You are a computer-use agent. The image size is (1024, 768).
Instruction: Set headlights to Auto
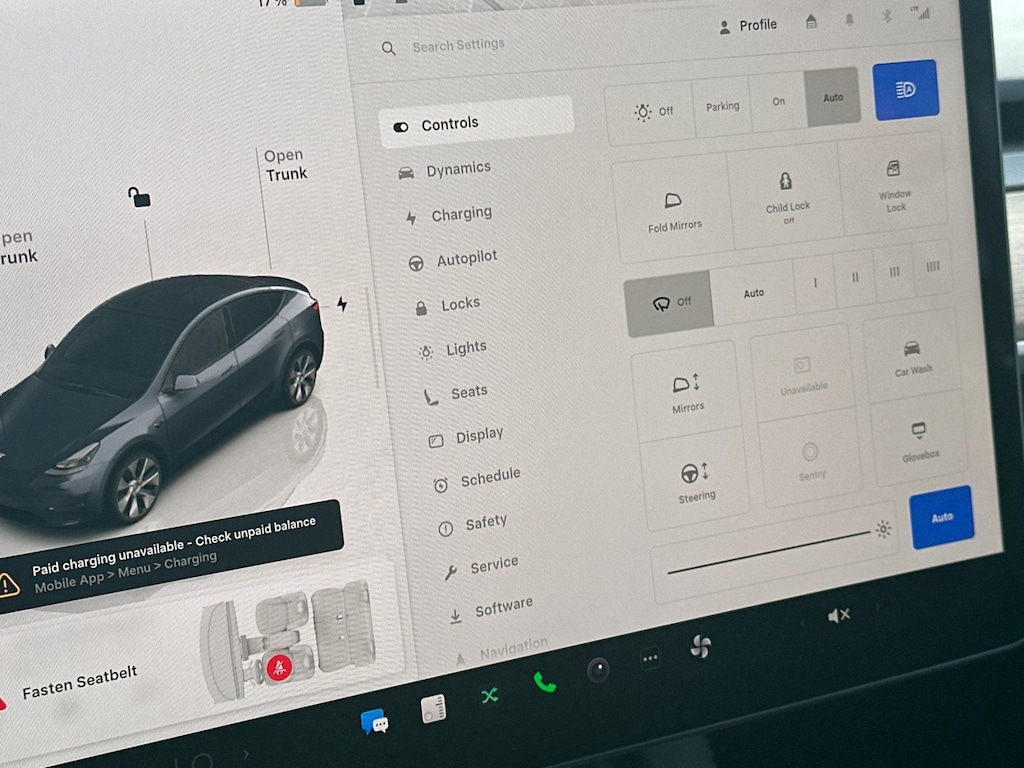[x=833, y=97]
